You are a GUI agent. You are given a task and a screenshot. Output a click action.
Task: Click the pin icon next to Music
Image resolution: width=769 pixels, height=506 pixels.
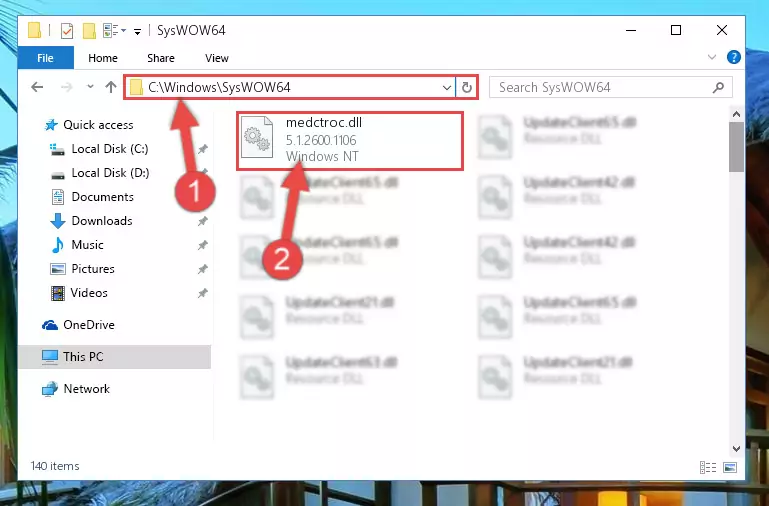click(203, 245)
